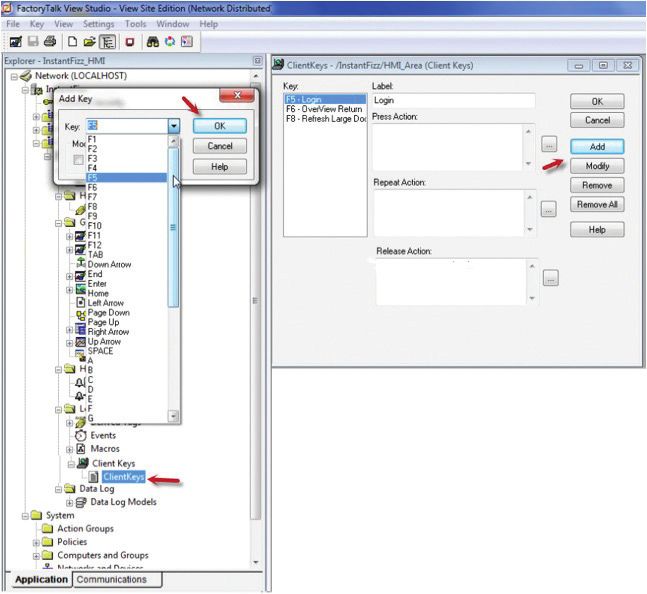647x594 pixels.
Task: Collapse the Data Log tree node
Action: pyautogui.click(x=59, y=490)
